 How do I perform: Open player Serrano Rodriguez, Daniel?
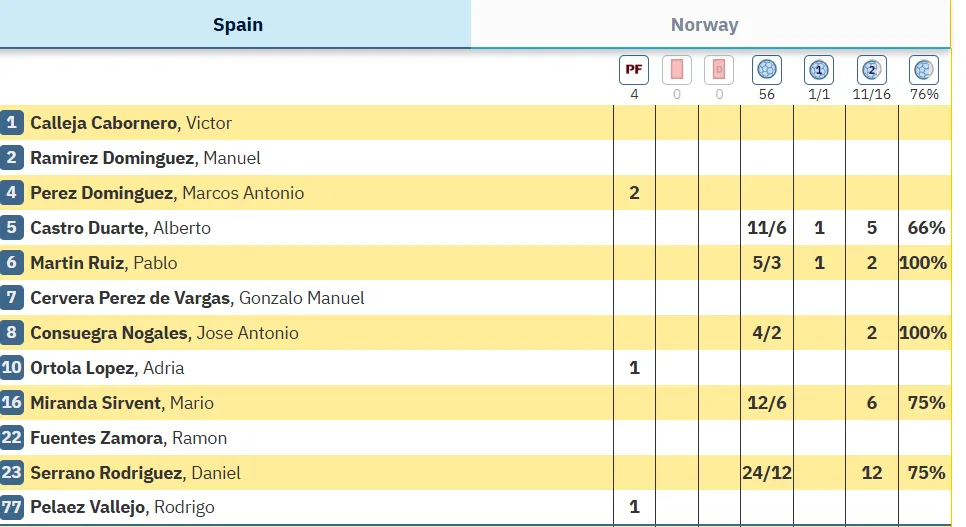[x=135, y=473]
